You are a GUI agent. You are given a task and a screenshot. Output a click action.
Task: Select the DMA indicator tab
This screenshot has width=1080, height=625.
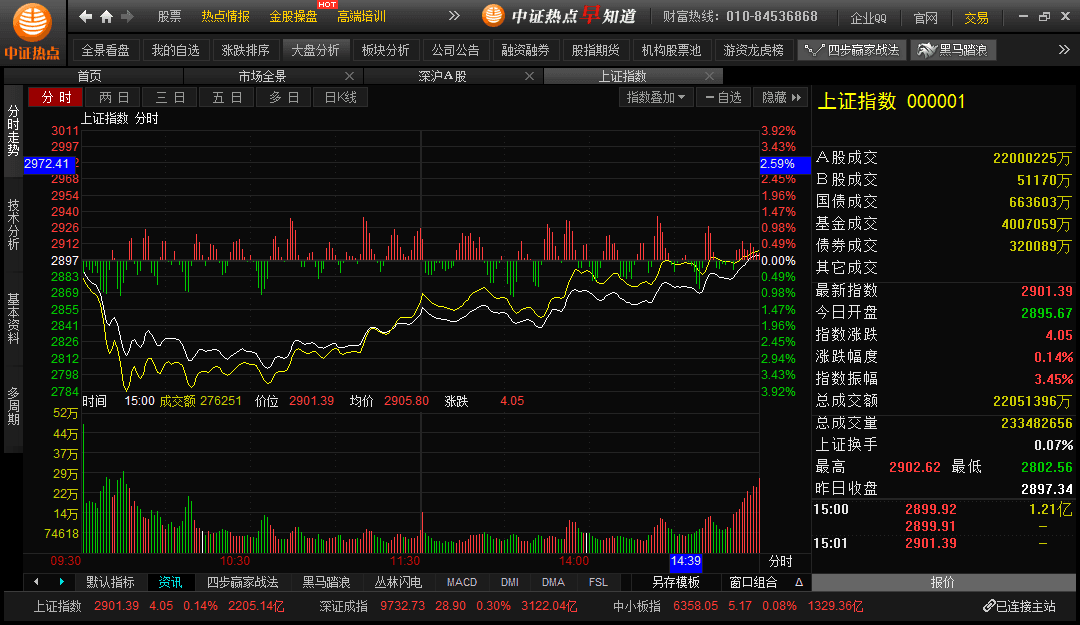(553, 582)
